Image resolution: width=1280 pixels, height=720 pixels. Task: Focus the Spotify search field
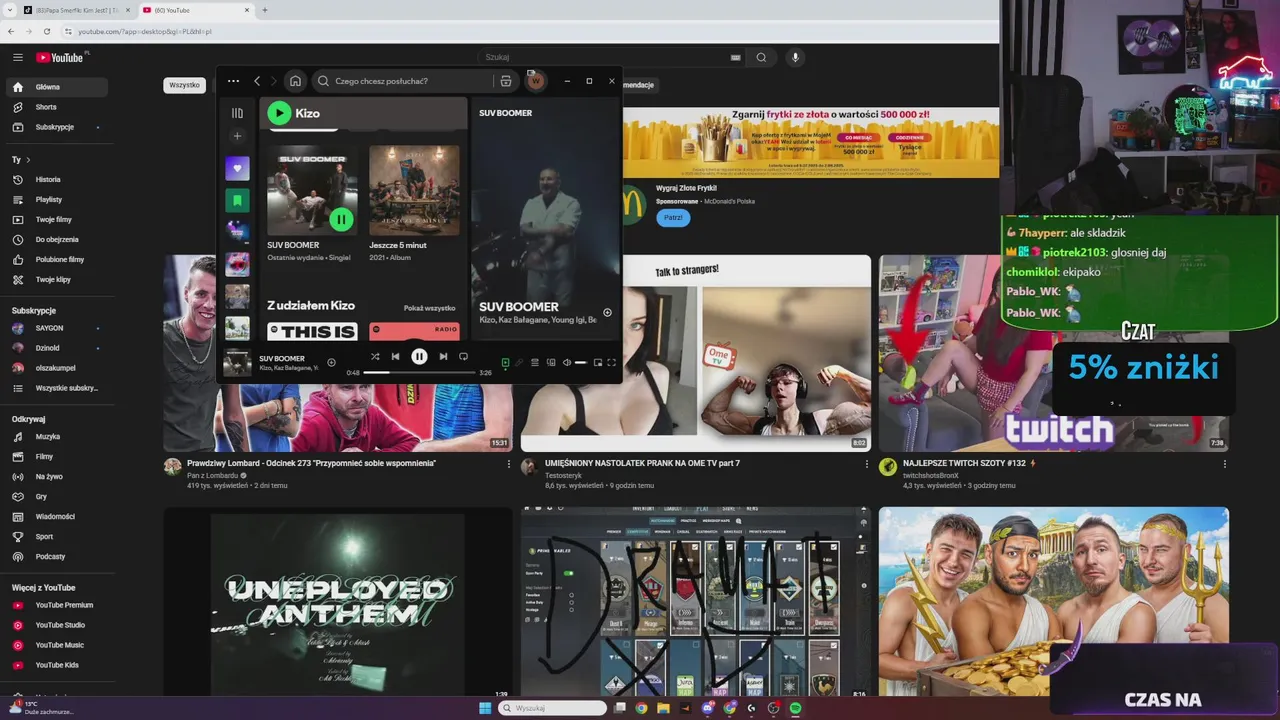click(x=412, y=81)
